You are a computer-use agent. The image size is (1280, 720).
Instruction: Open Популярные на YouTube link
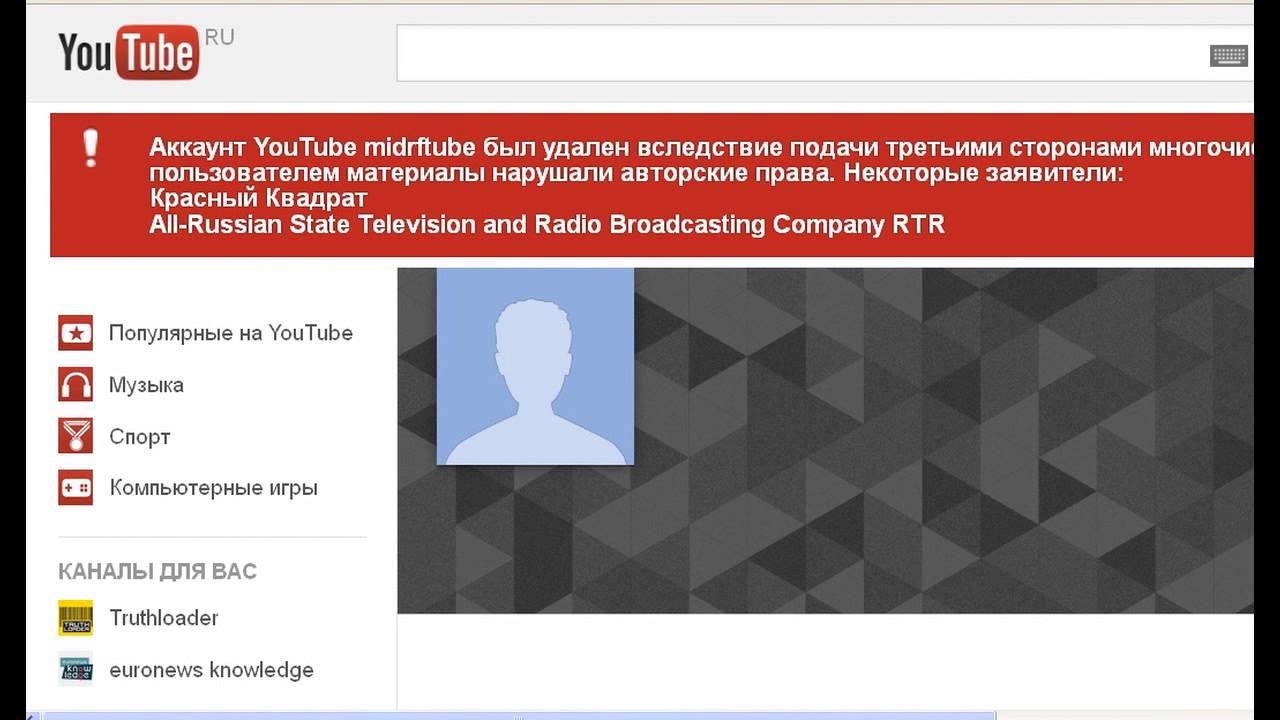tap(231, 333)
